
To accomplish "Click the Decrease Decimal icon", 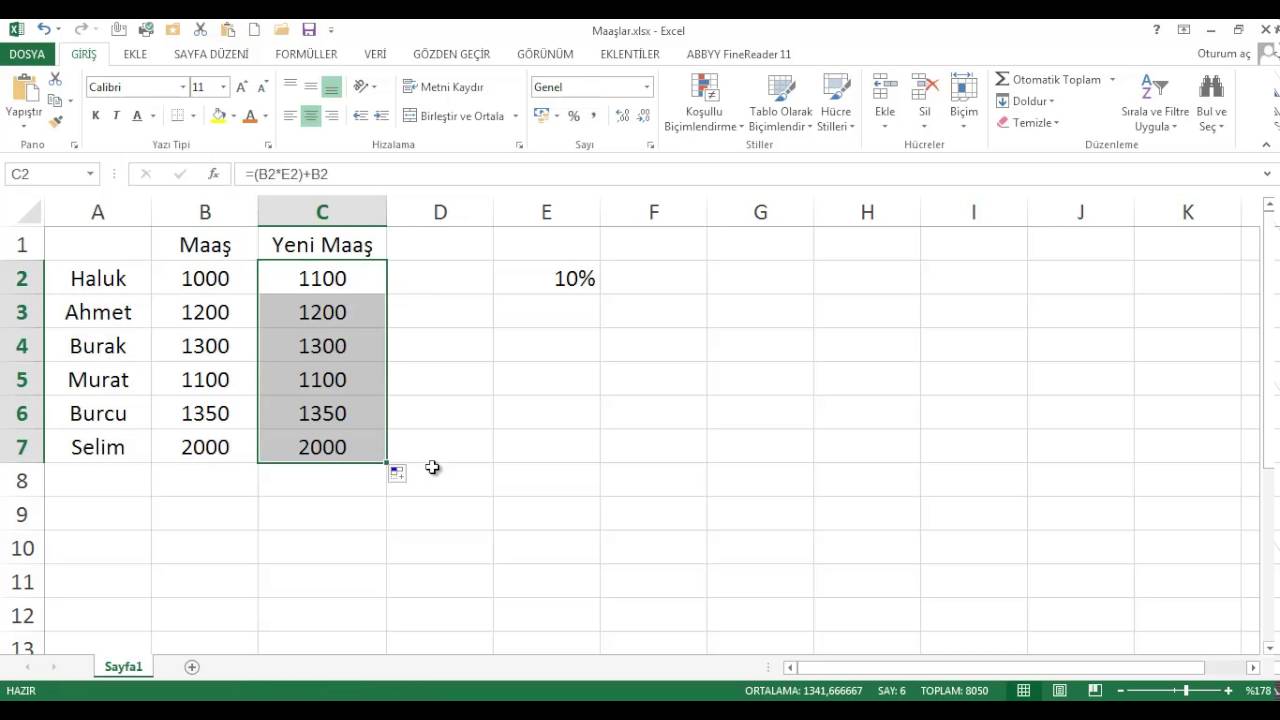I will 644,116.
